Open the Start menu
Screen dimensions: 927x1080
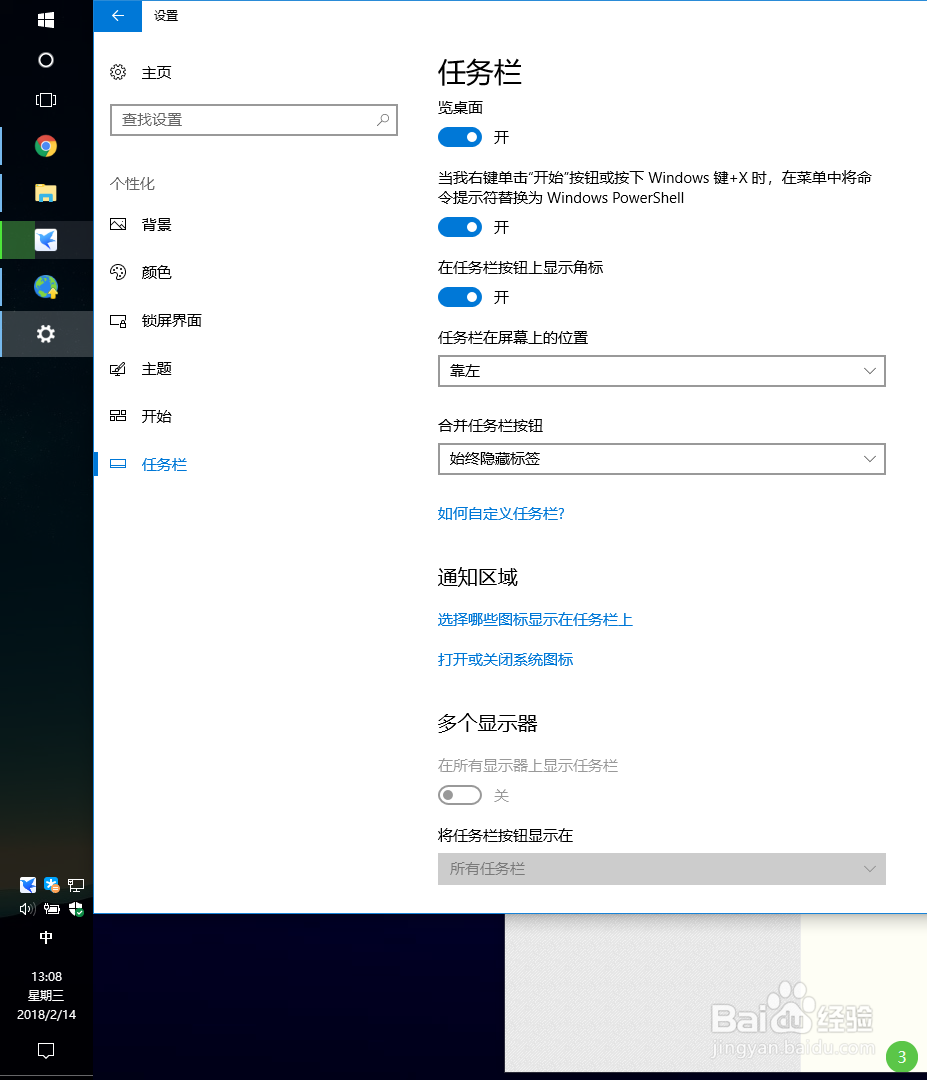(45, 18)
